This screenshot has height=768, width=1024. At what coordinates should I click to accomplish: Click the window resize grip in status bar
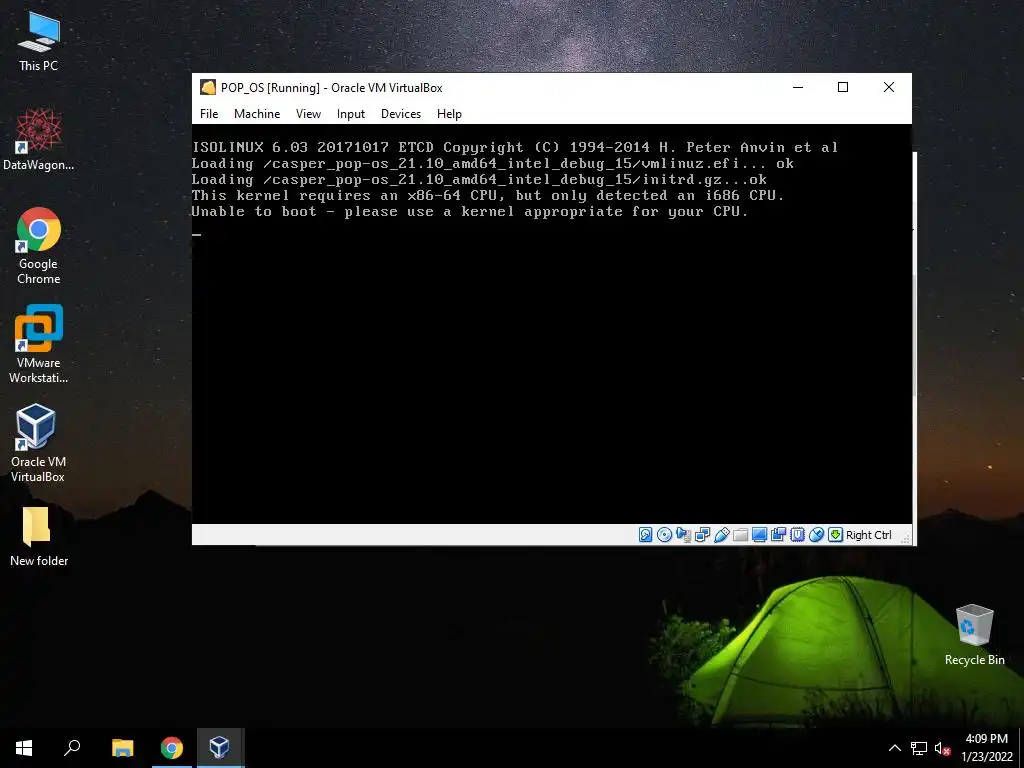coord(905,537)
